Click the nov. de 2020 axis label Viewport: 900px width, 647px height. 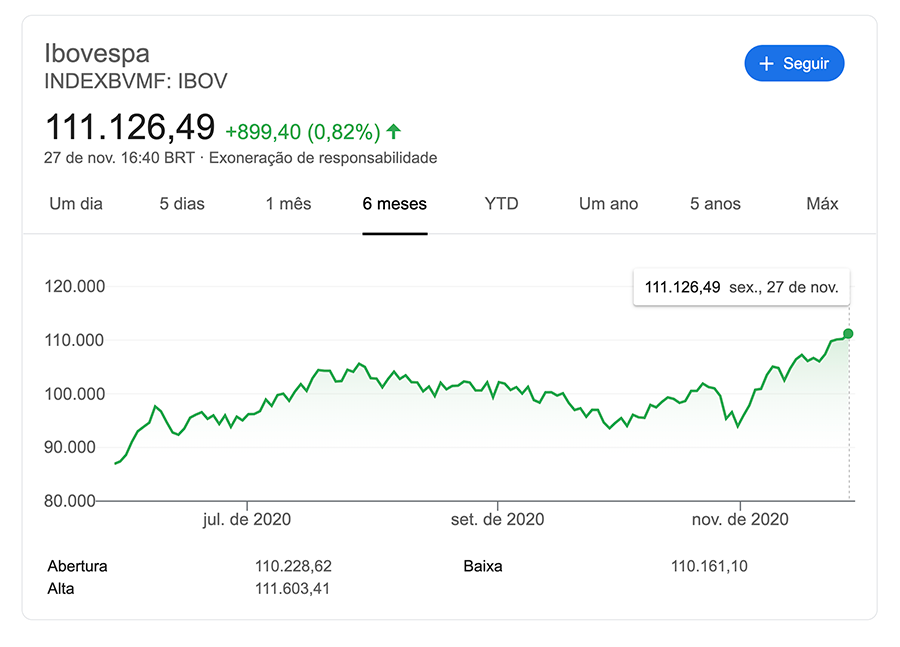pyautogui.click(x=741, y=519)
